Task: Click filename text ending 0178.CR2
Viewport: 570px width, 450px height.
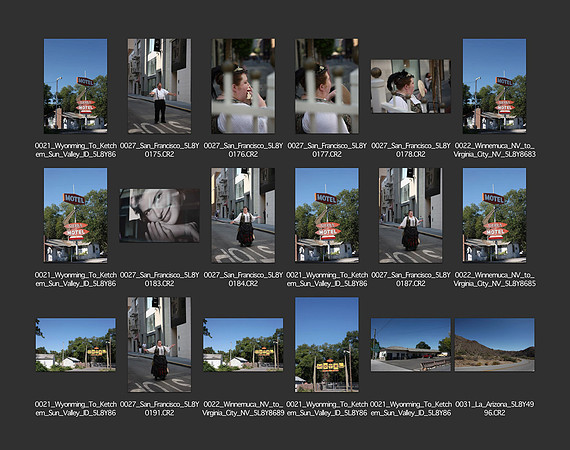Action: tap(411, 150)
